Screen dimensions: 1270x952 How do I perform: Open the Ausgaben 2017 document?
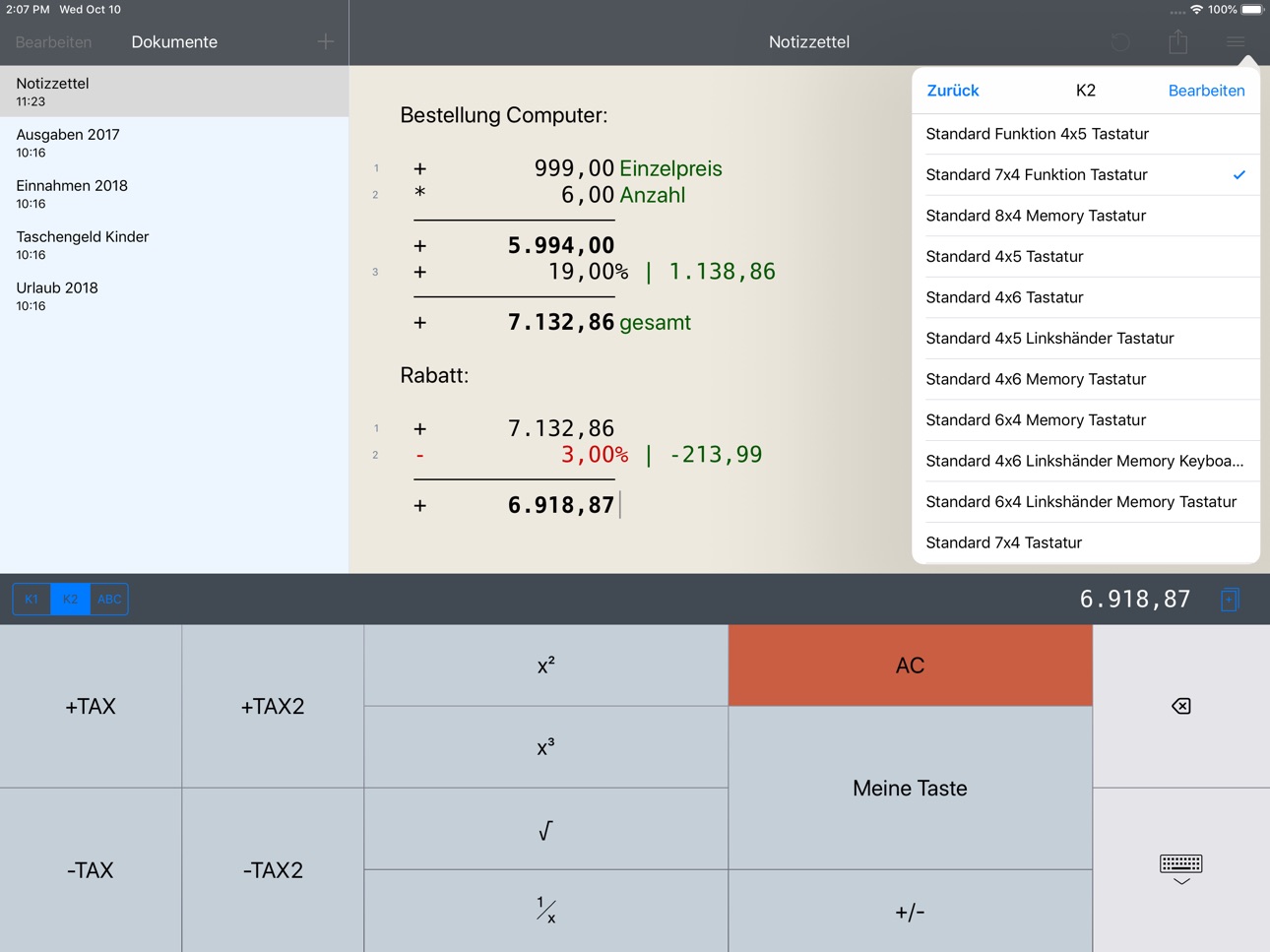(174, 143)
